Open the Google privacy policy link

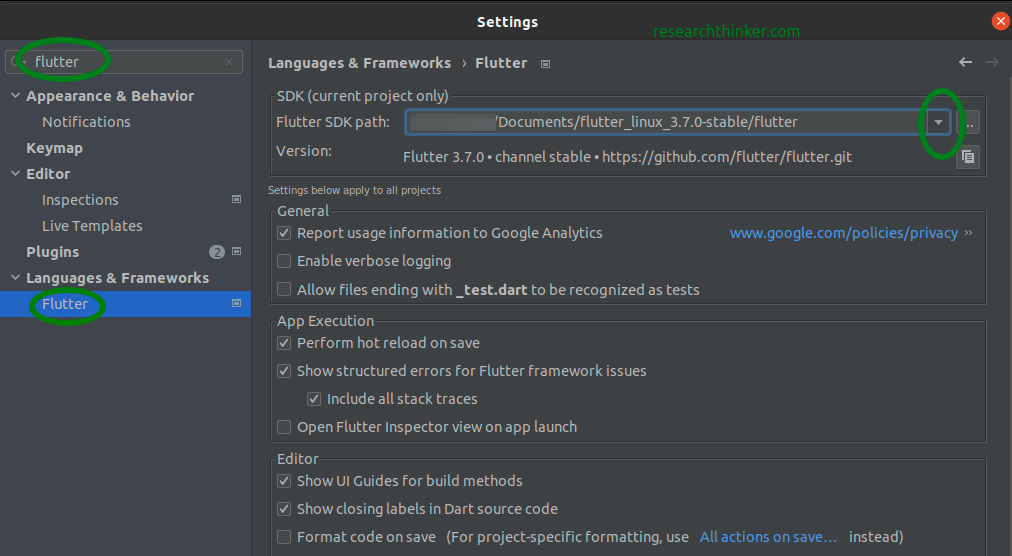[x=844, y=233]
